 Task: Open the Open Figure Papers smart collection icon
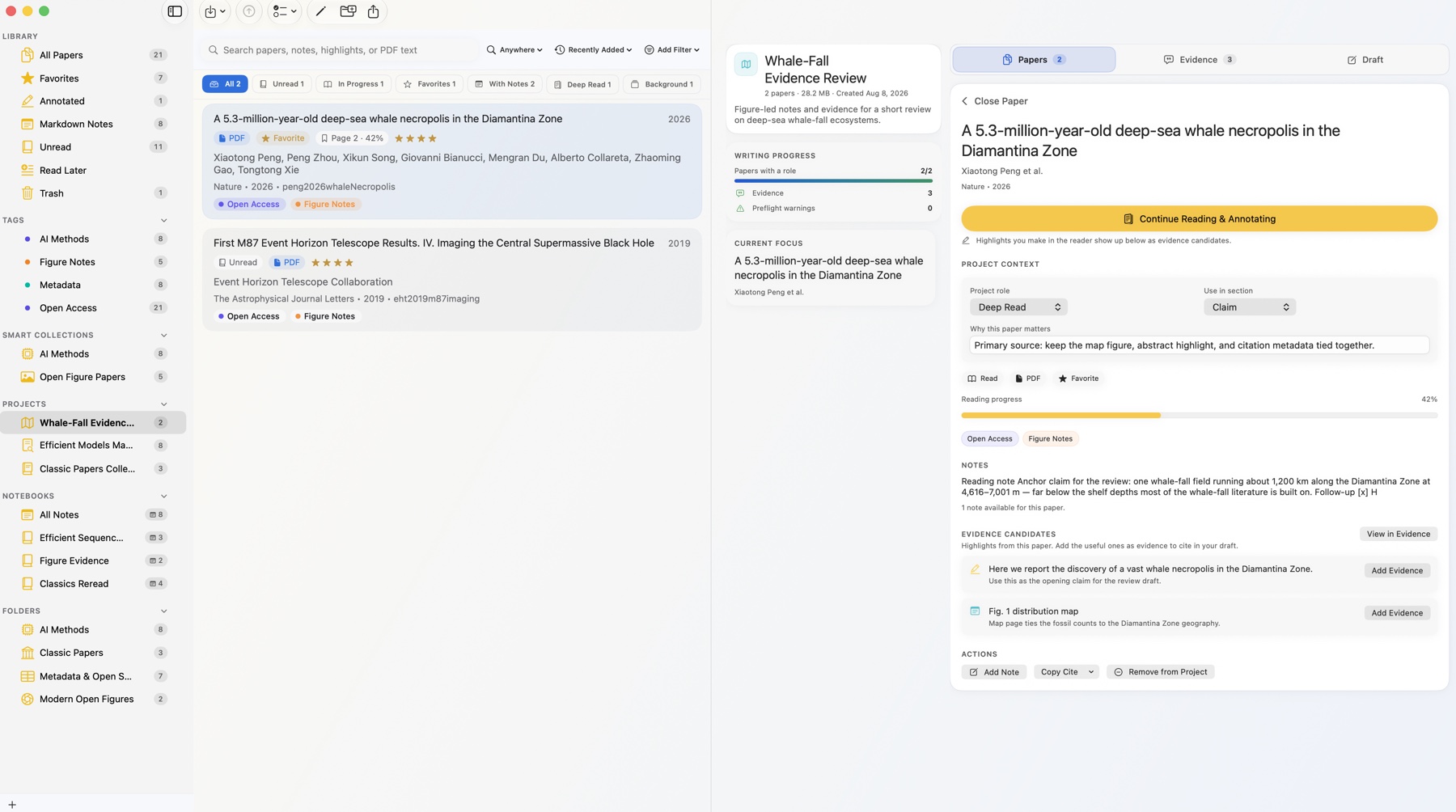pyautogui.click(x=28, y=377)
